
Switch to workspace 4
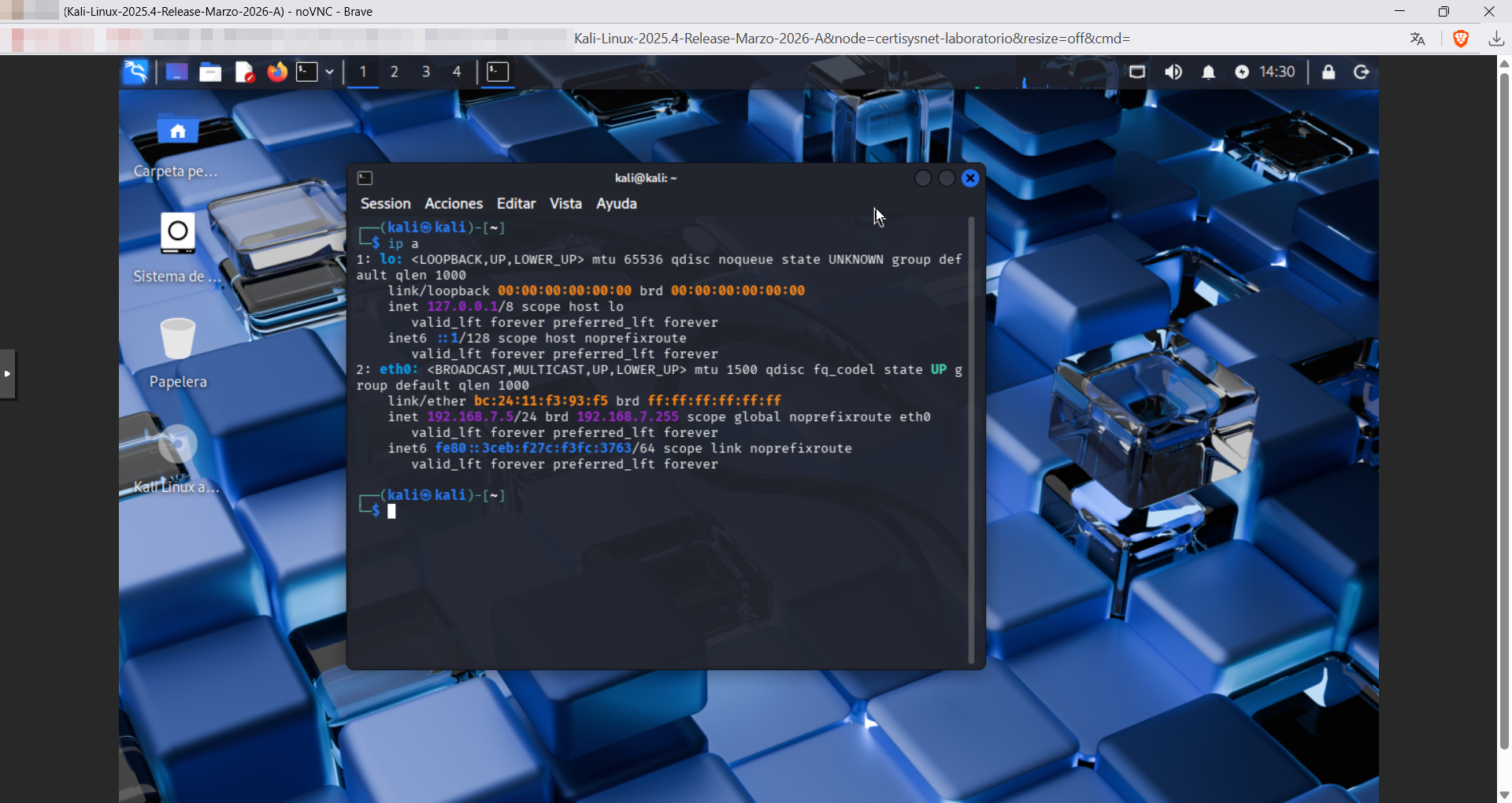point(457,72)
